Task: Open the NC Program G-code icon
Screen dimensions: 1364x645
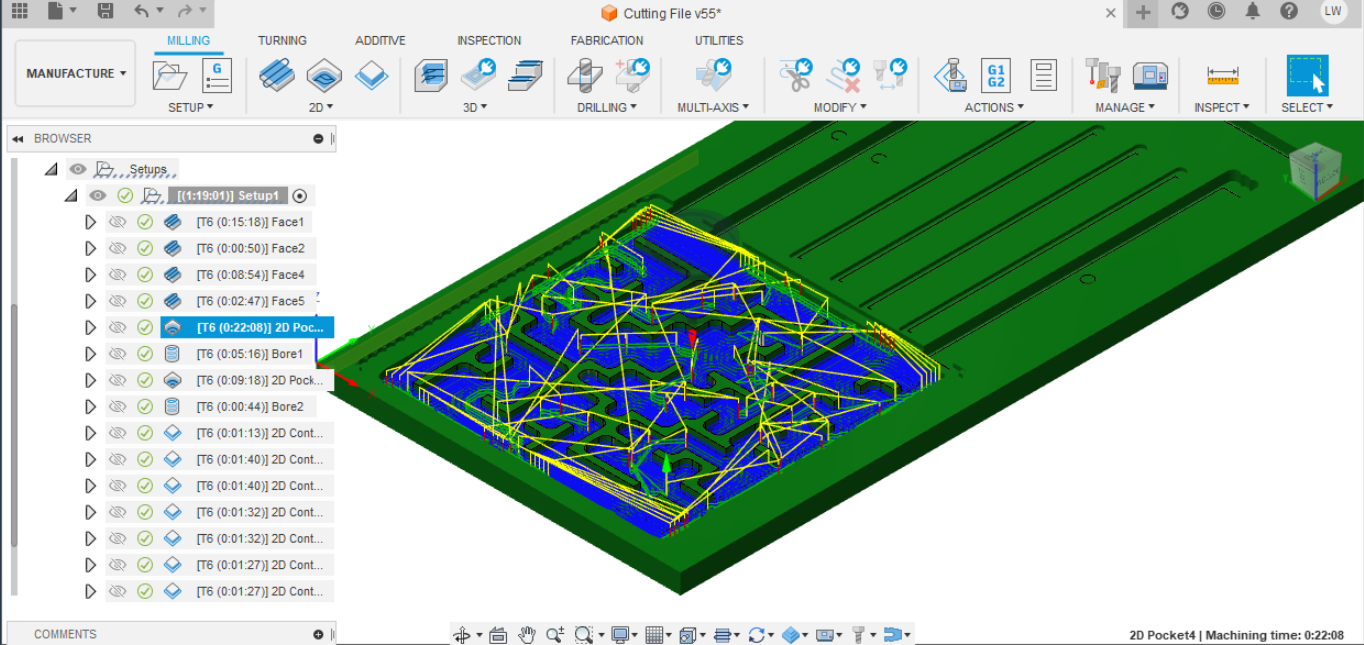Action: pos(217,75)
